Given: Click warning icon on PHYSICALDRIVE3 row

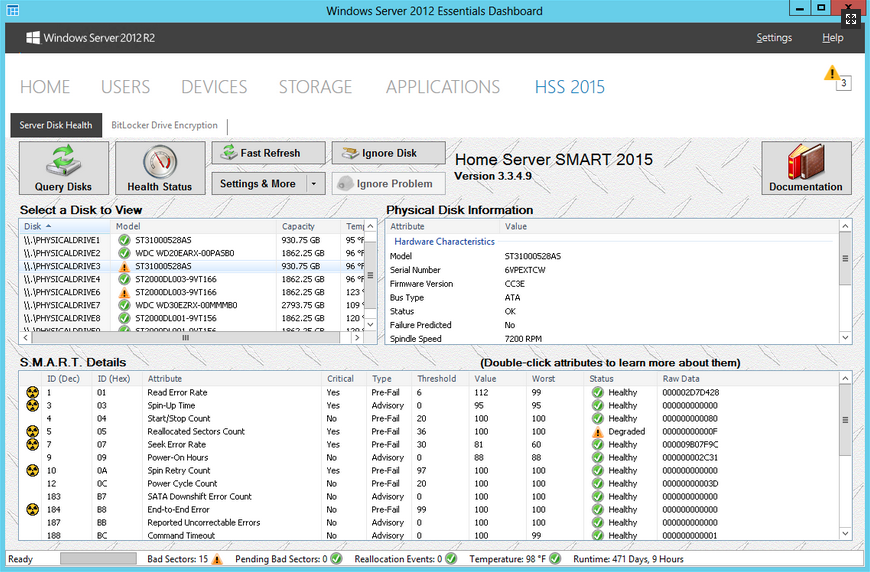Looking at the screenshot, I should click(124, 266).
